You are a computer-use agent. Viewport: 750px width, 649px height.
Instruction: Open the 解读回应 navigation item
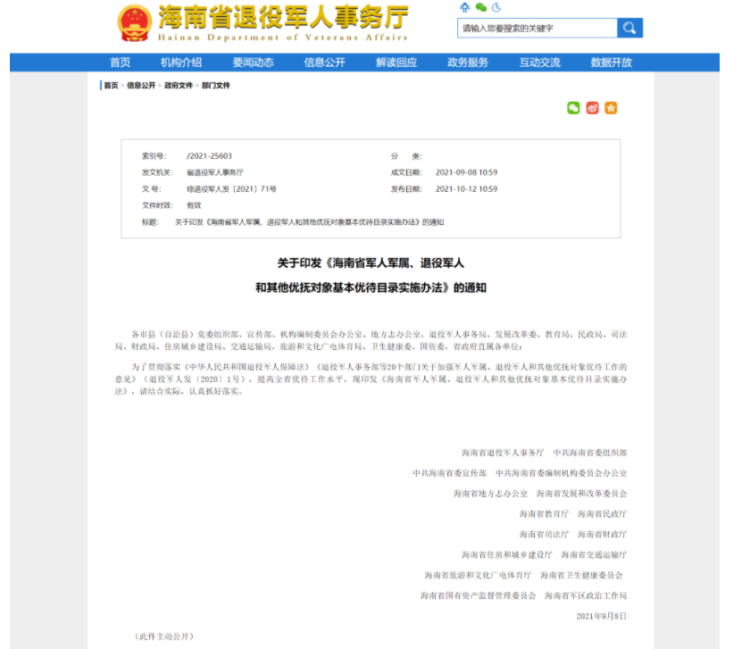point(396,62)
